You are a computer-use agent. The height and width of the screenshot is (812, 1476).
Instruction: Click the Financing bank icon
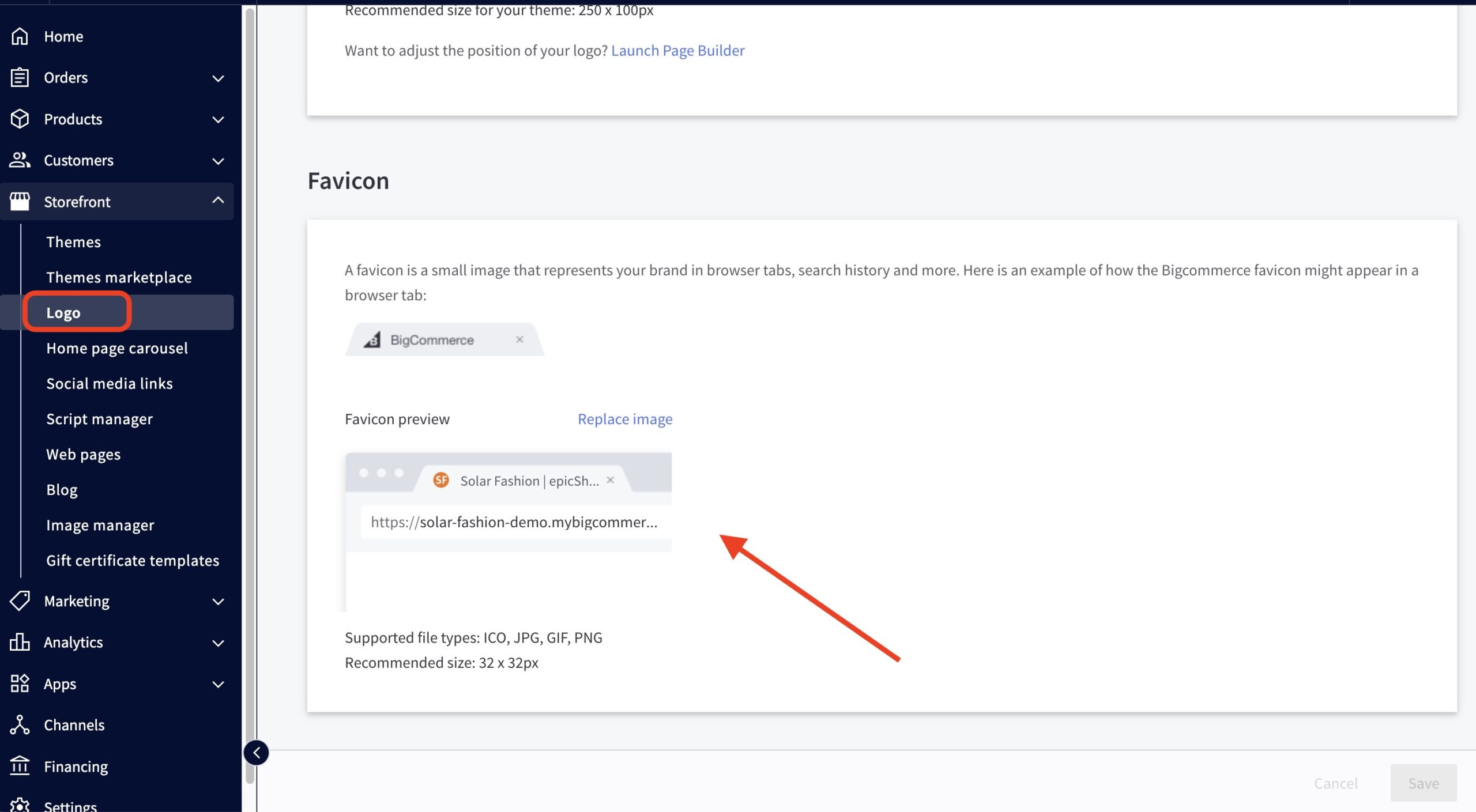coord(20,766)
